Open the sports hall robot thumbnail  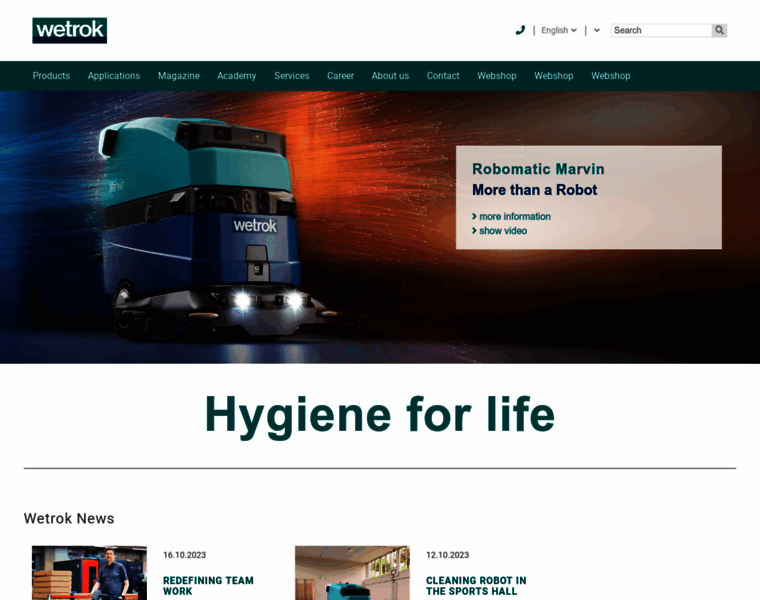352,573
